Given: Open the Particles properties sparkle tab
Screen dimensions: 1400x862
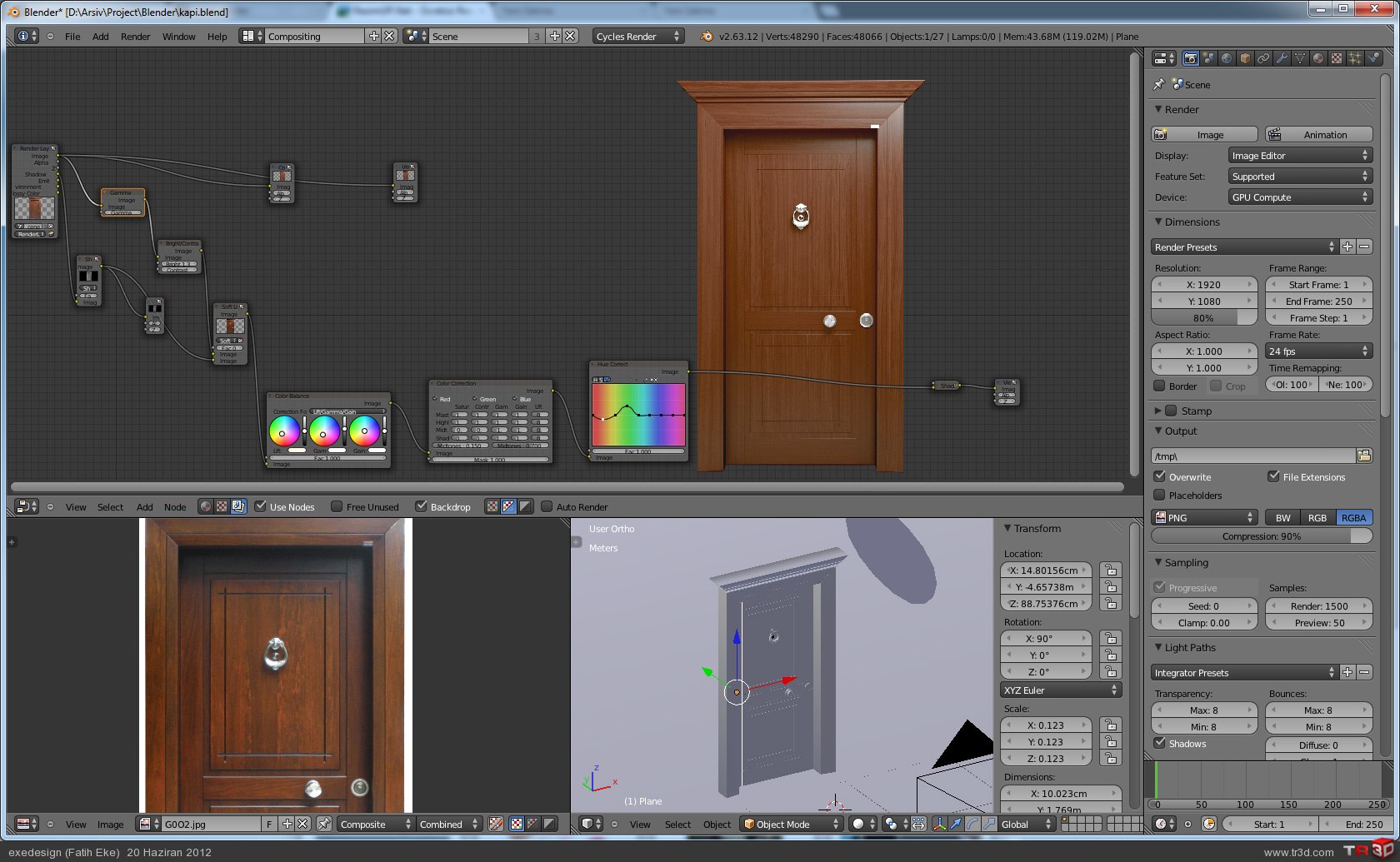Looking at the screenshot, I should point(1355,58).
